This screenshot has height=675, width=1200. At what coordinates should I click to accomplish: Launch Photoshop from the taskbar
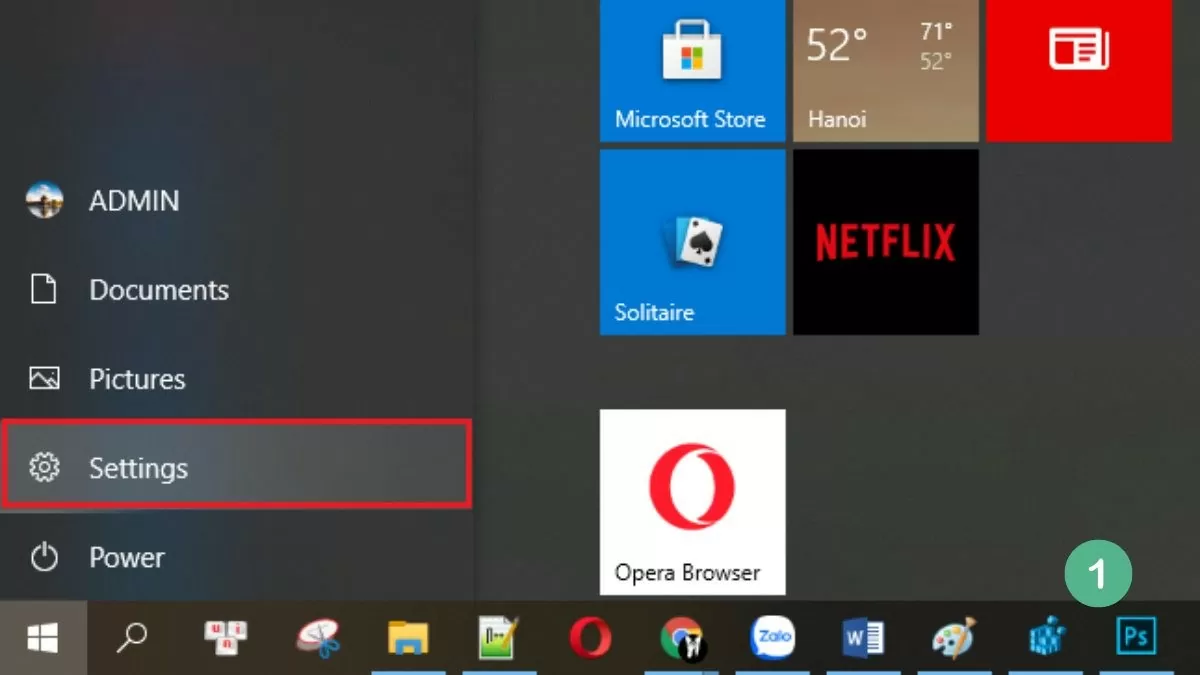pyautogui.click(x=1135, y=637)
